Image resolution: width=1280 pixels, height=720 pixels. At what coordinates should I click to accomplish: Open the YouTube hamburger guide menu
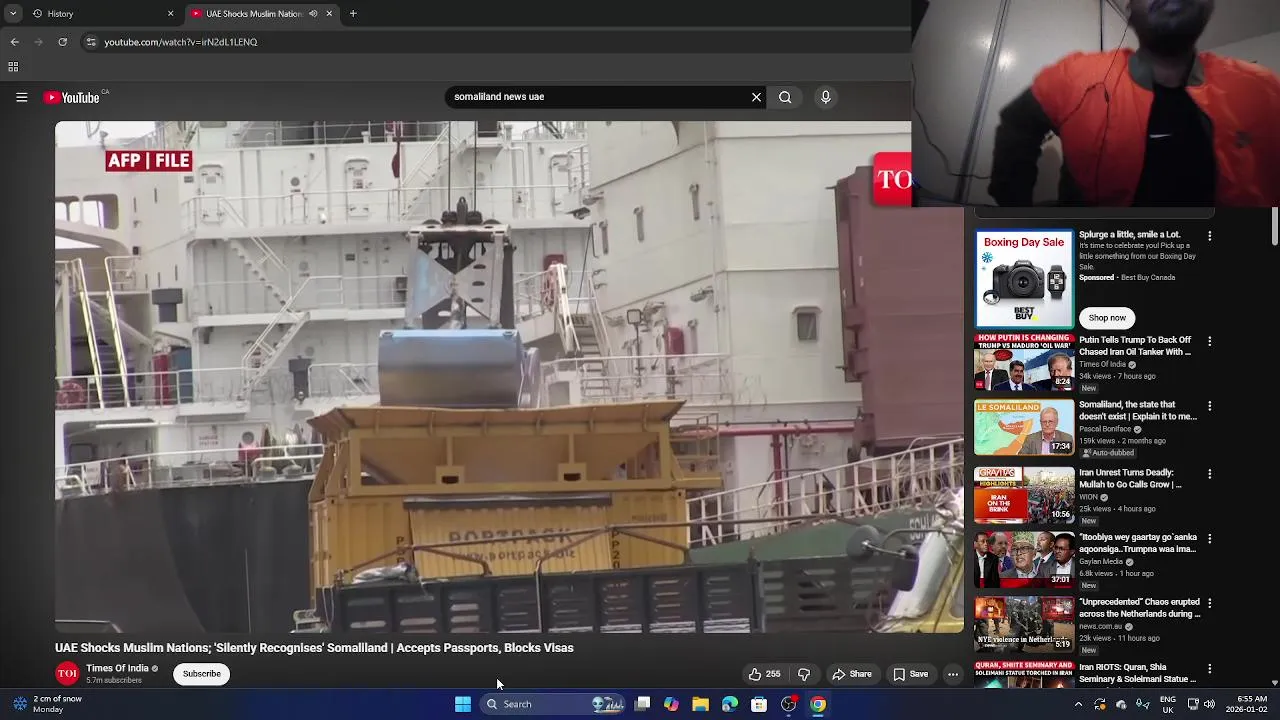pos(21,97)
